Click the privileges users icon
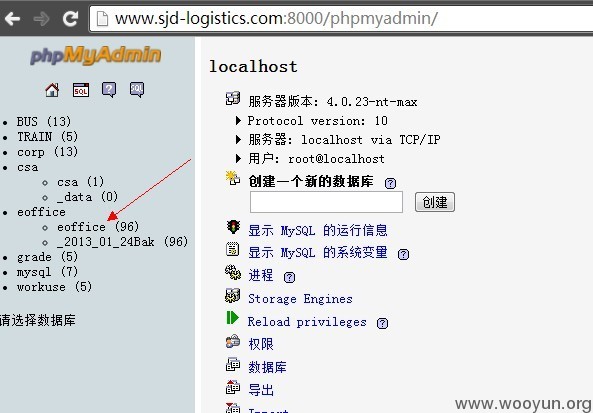Screen dimensions: 593x413 pos(233,341)
